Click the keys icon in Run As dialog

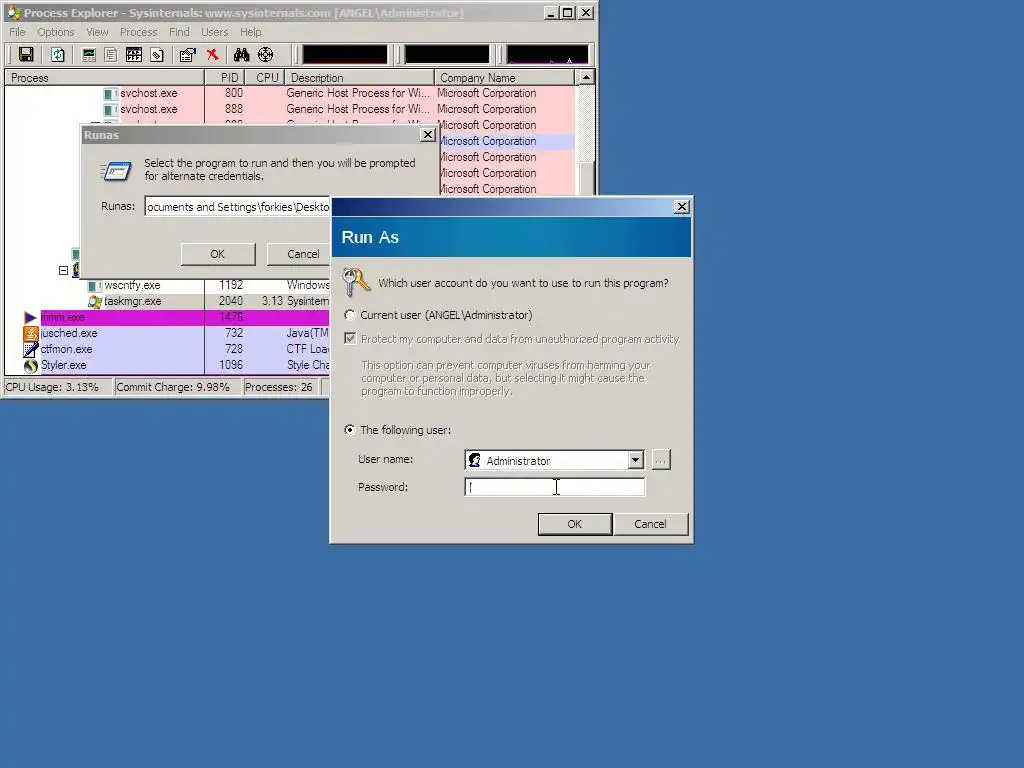[x=356, y=282]
